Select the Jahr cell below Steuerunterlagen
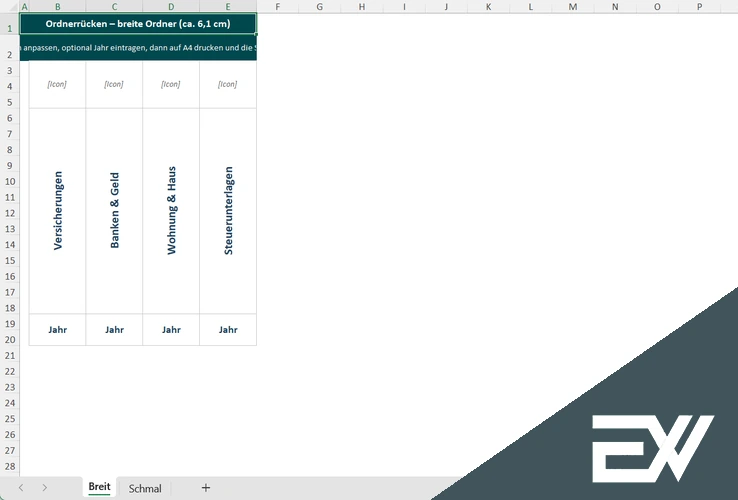This screenshot has width=738, height=500. (228, 330)
